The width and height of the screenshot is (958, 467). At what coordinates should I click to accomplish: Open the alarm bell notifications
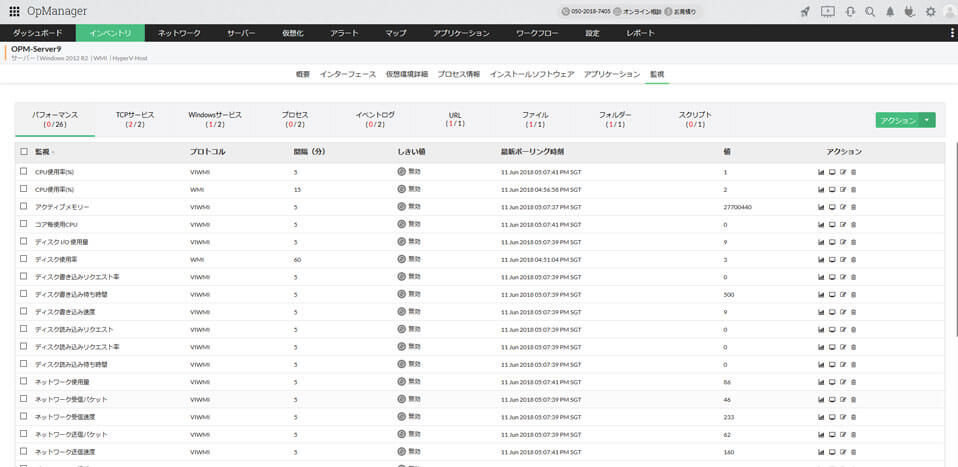(x=890, y=12)
